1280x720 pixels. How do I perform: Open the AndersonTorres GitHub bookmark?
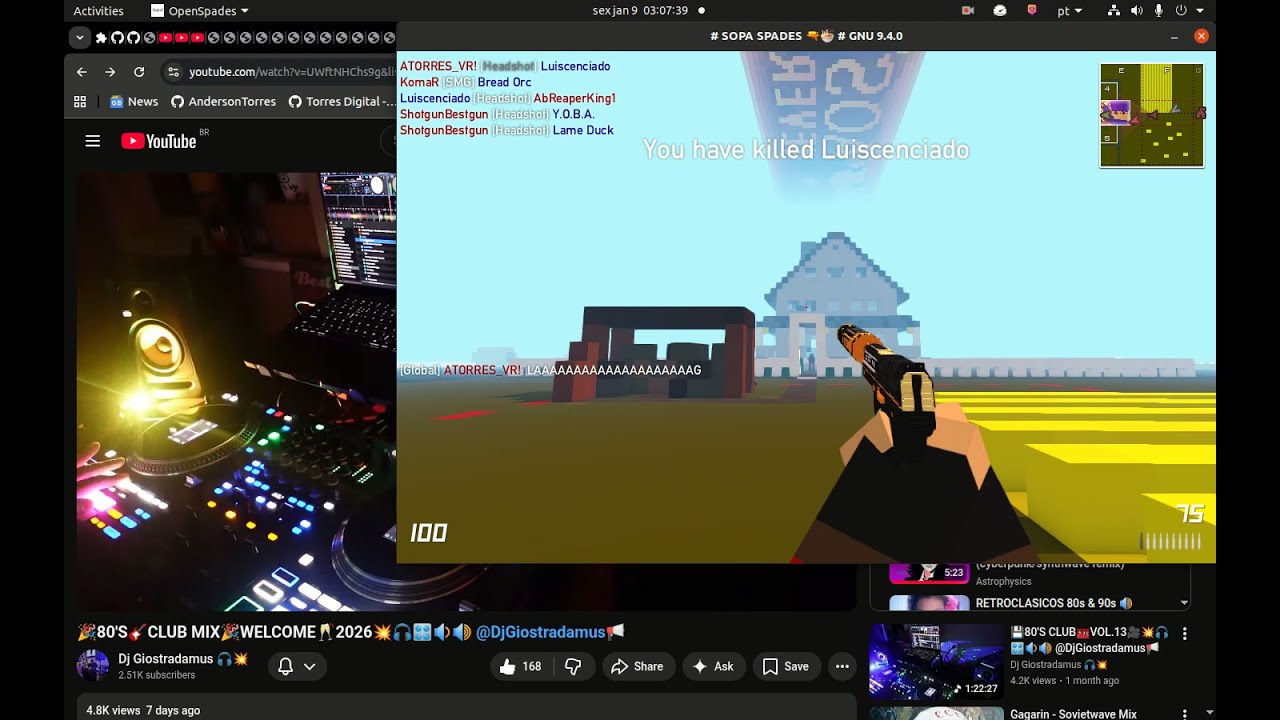click(x=223, y=101)
